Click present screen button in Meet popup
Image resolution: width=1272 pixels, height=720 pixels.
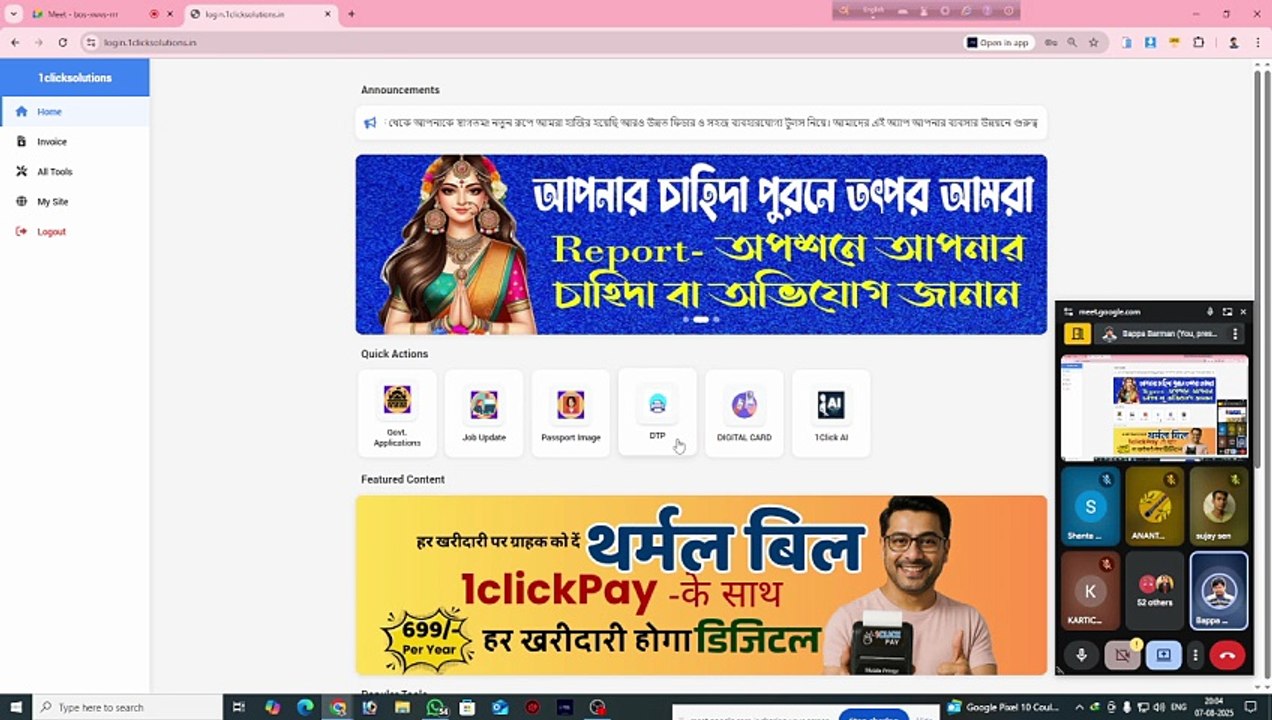(1163, 655)
